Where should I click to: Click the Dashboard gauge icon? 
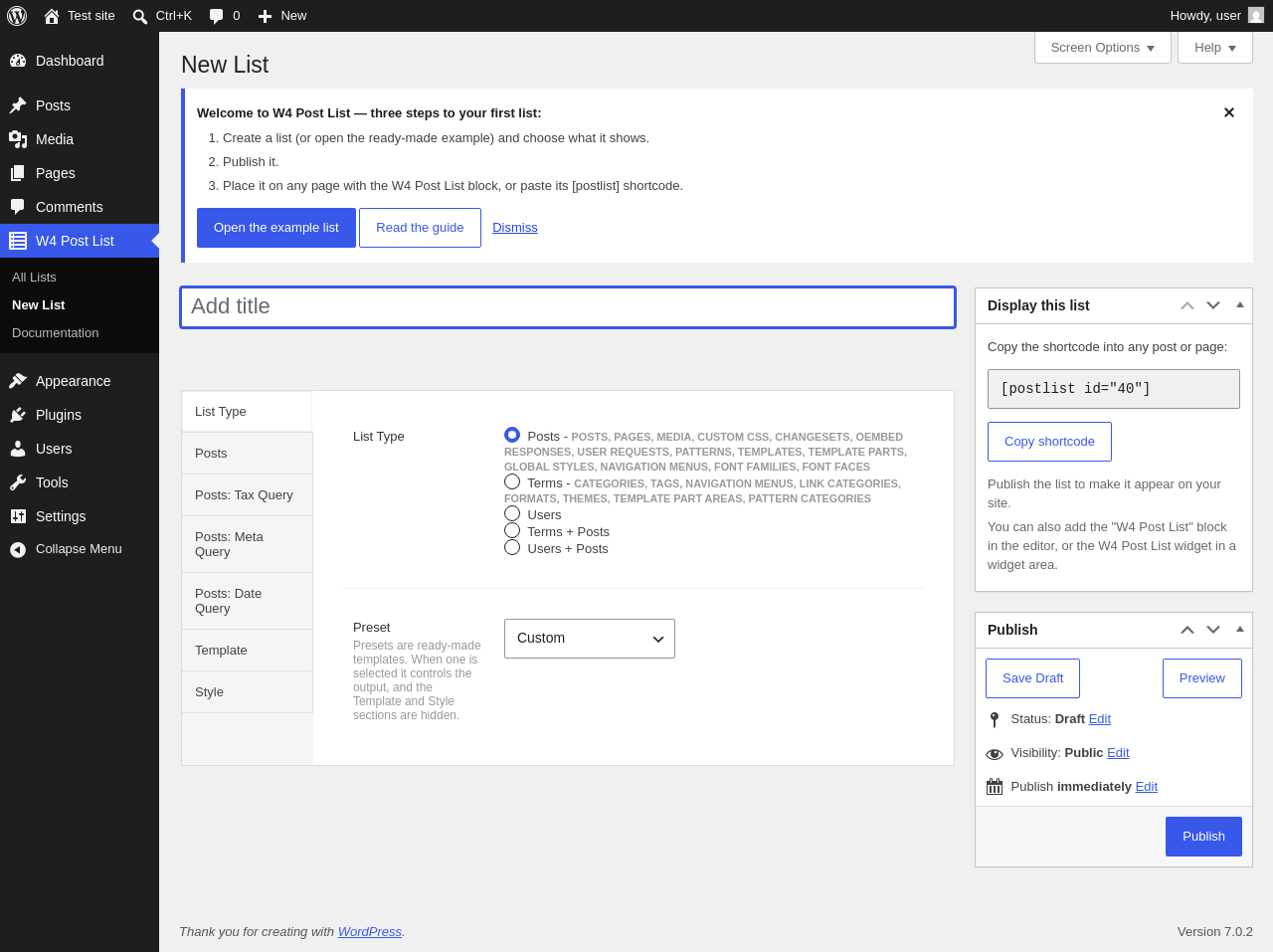pos(18,61)
